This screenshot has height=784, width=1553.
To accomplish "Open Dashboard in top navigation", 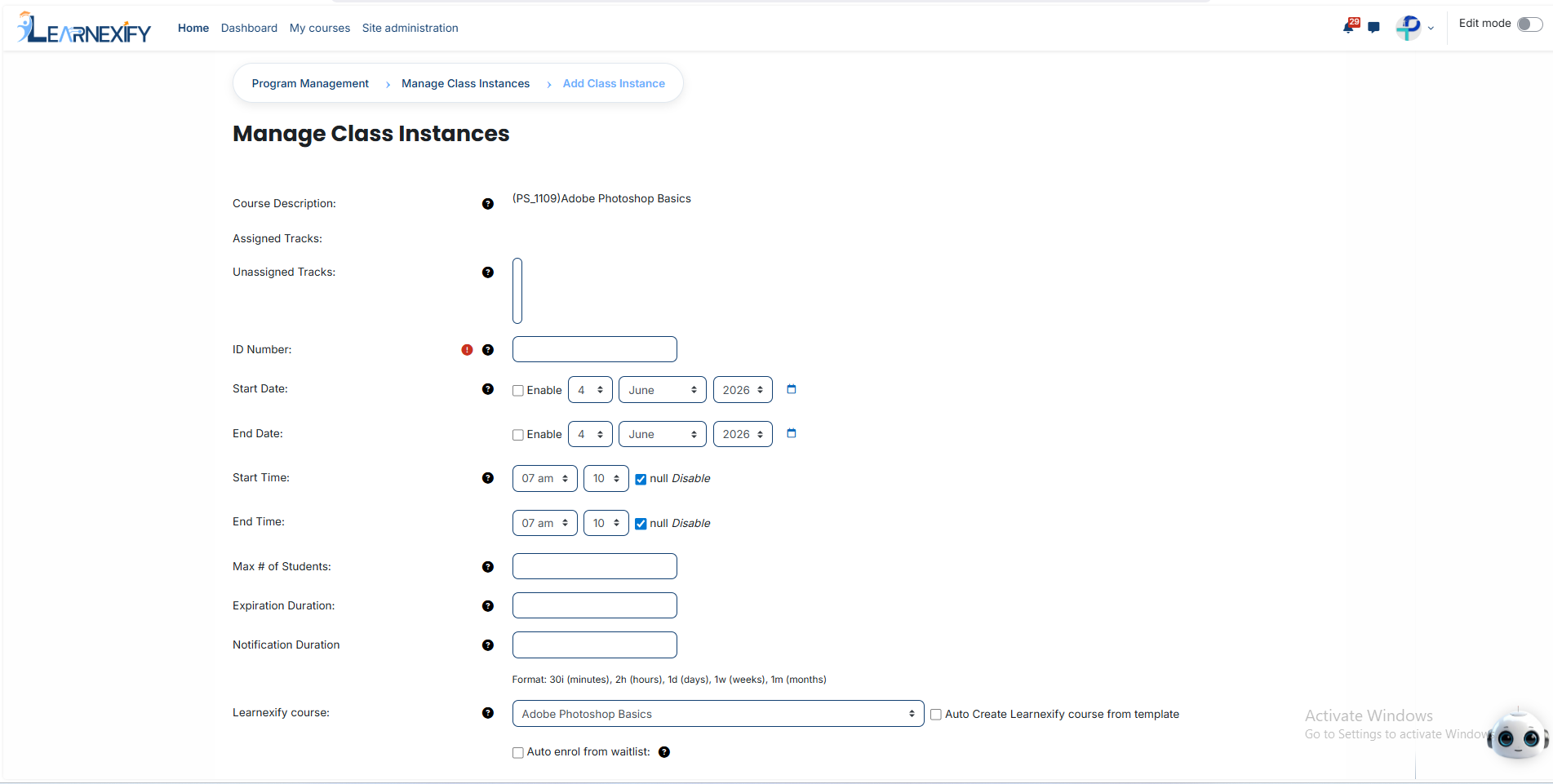I will tap(249, 28).
